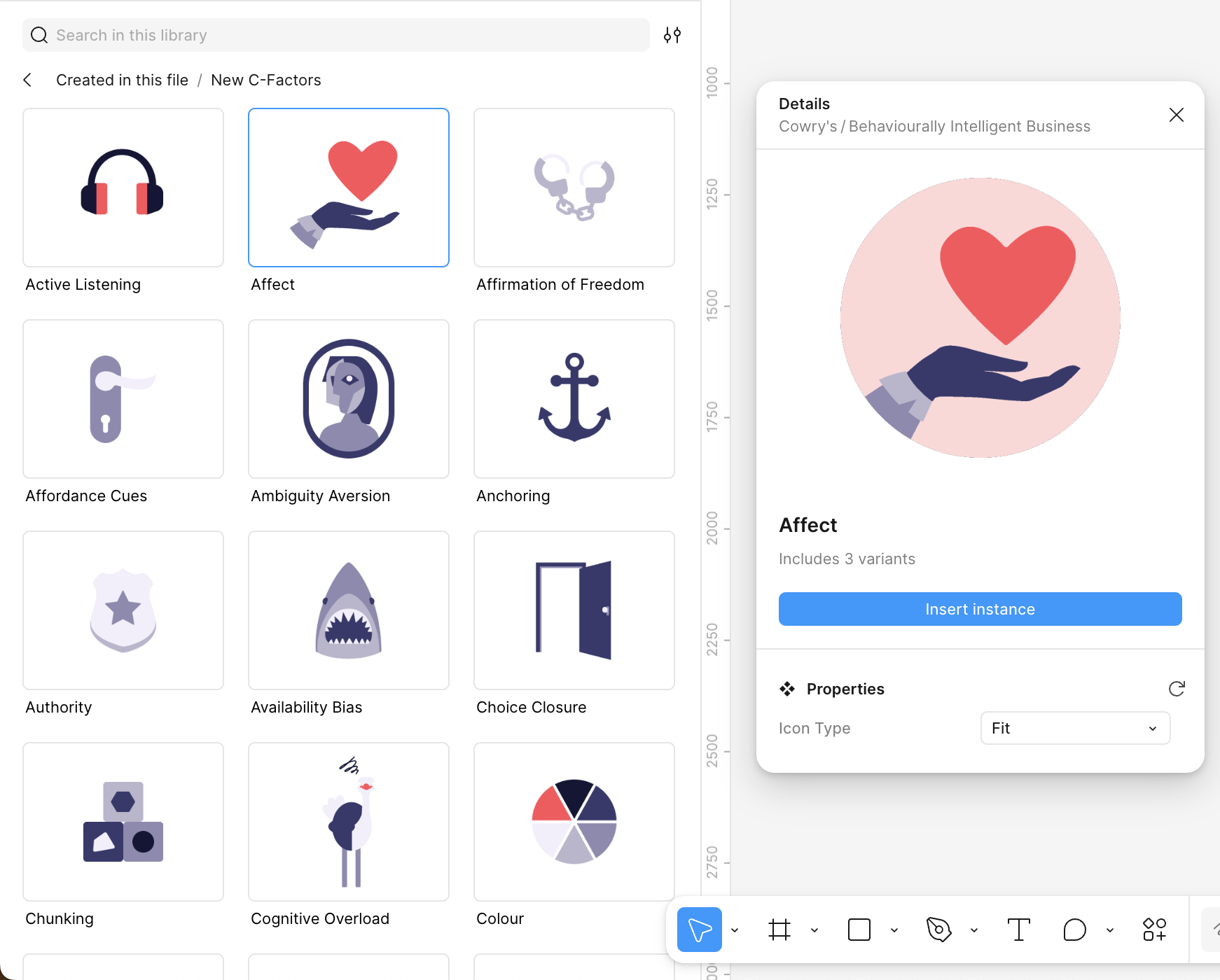Navigate to Created in this file breadcrumb
This screenshot has width=1220, height=980.
pyautogui.click(x=122, y=80)
